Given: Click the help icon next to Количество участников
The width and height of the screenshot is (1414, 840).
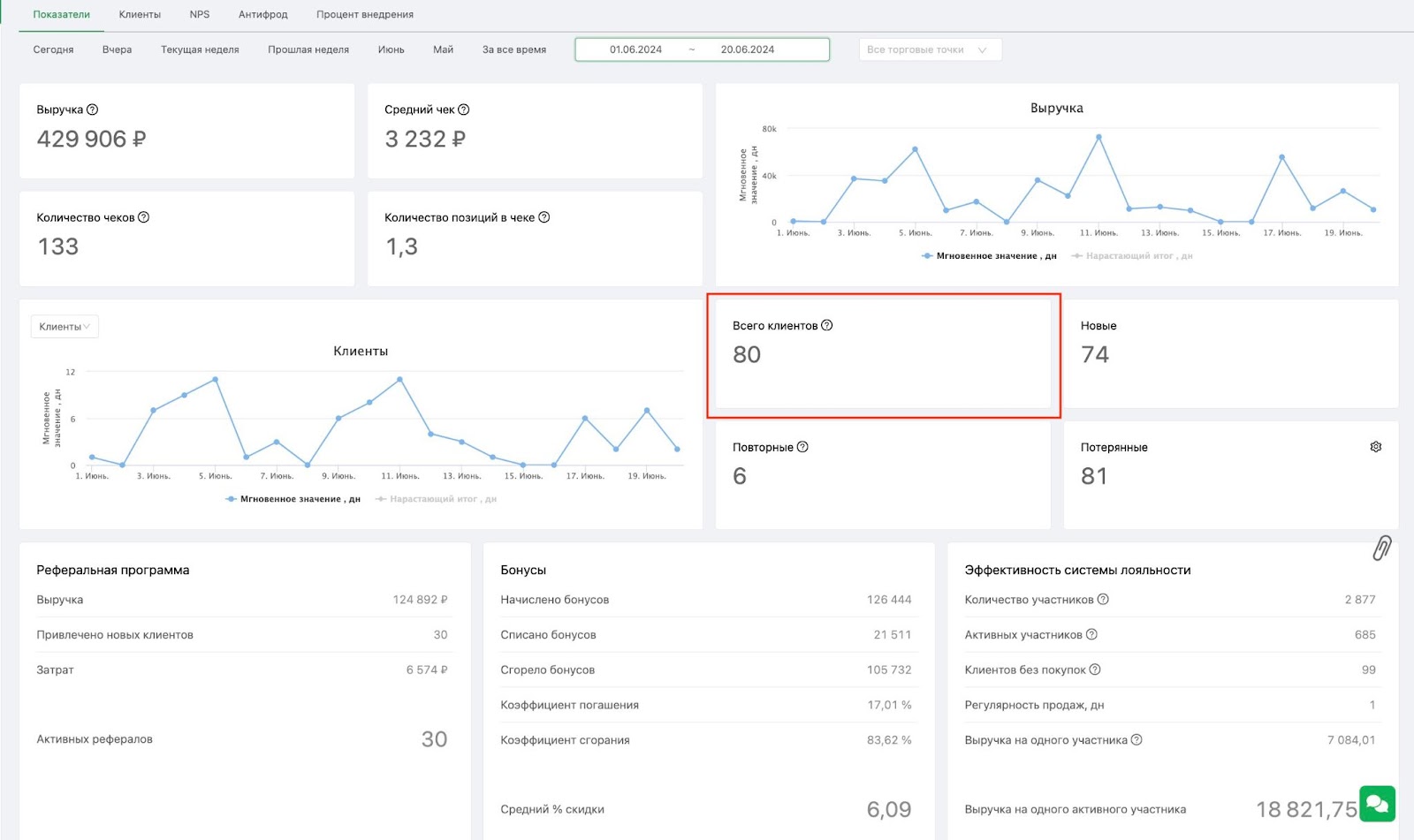Looking at the screenshot, I should tap(1103, 599).
